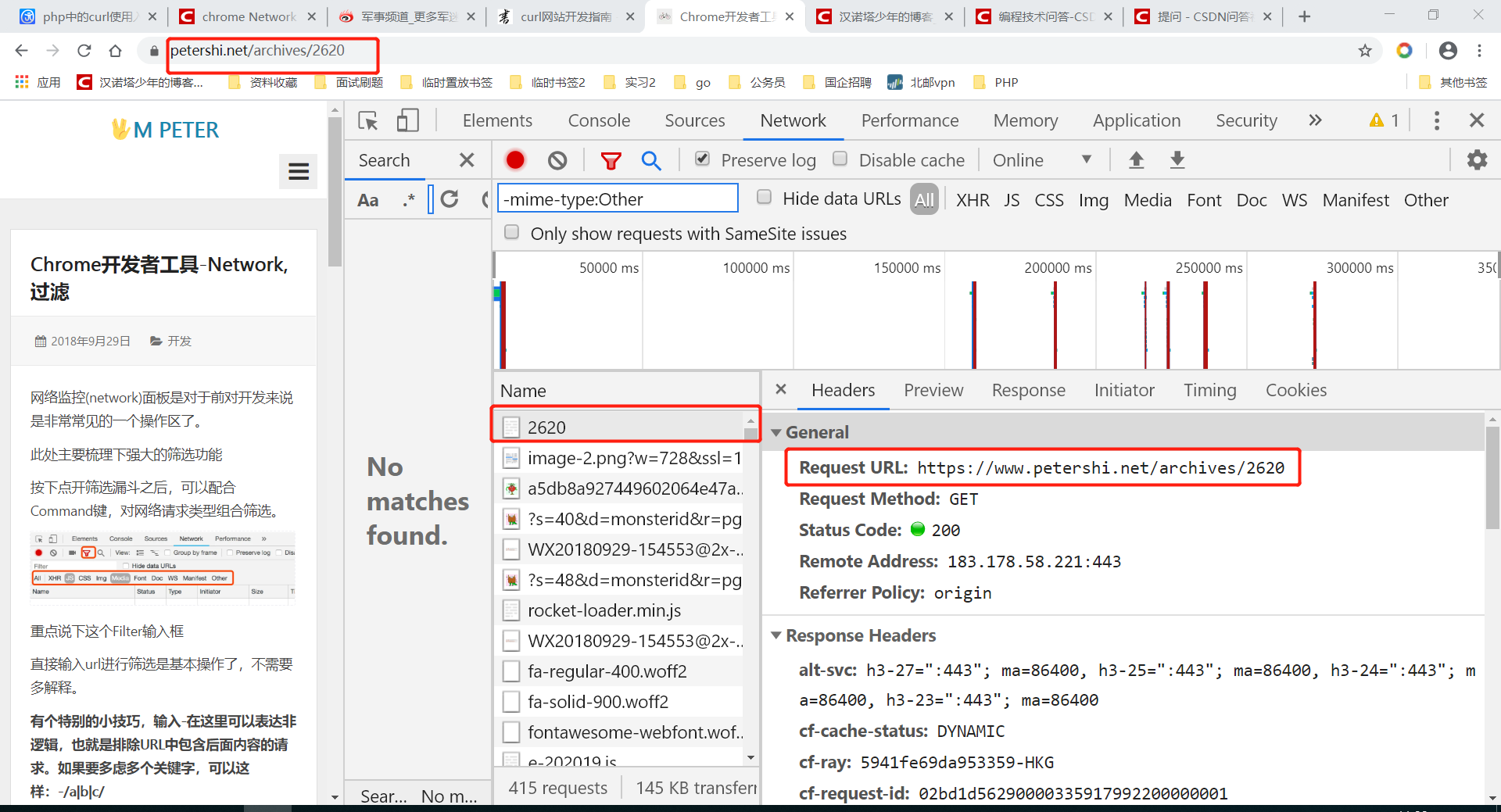Viewport: 1501px width, 812px height.
Task: Open the 北邮vpn bookmark
Action: pyautogui.click(x=921, y=82)
